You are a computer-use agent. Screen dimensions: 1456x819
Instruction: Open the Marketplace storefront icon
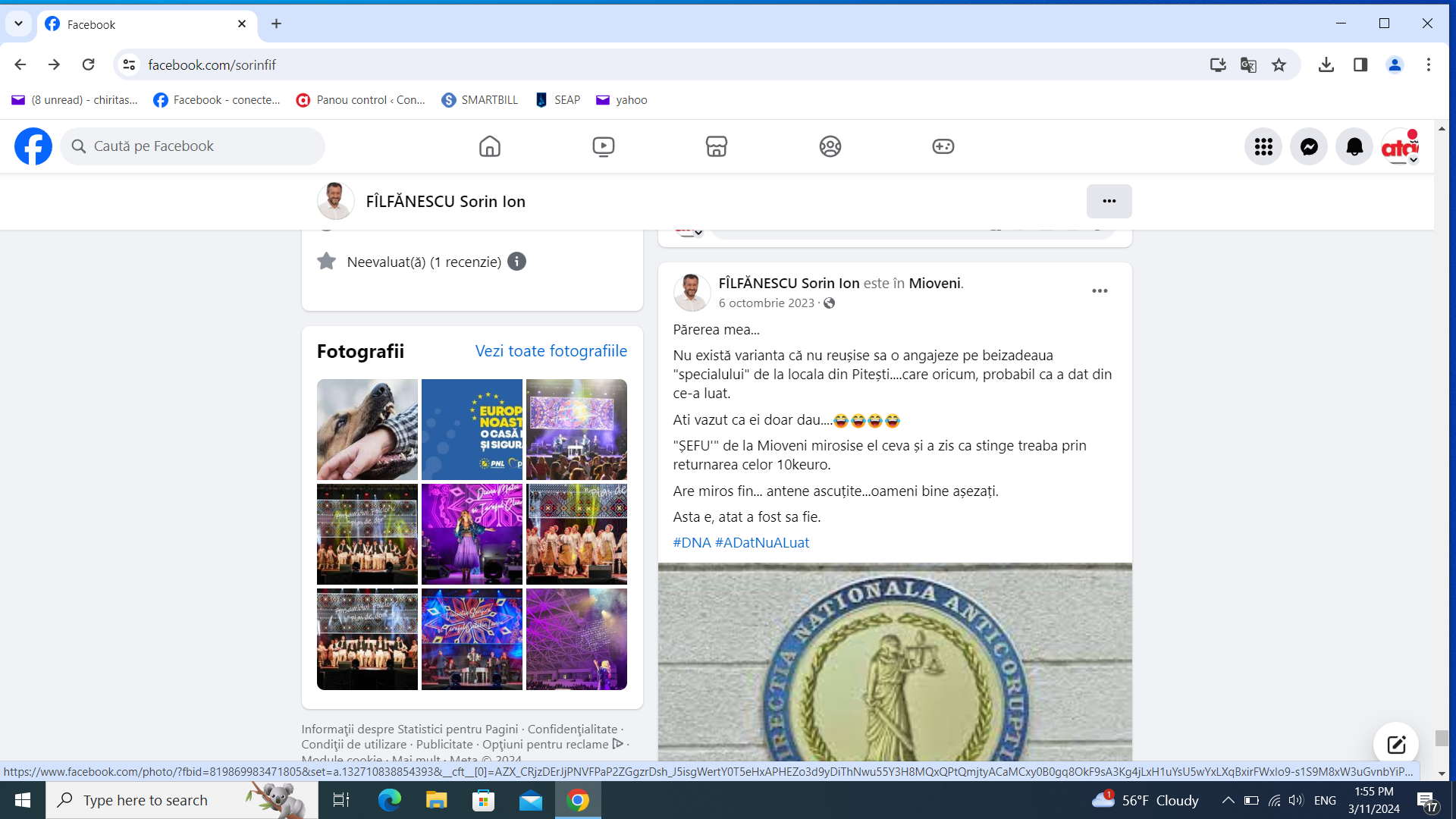[x=717, y=146]
